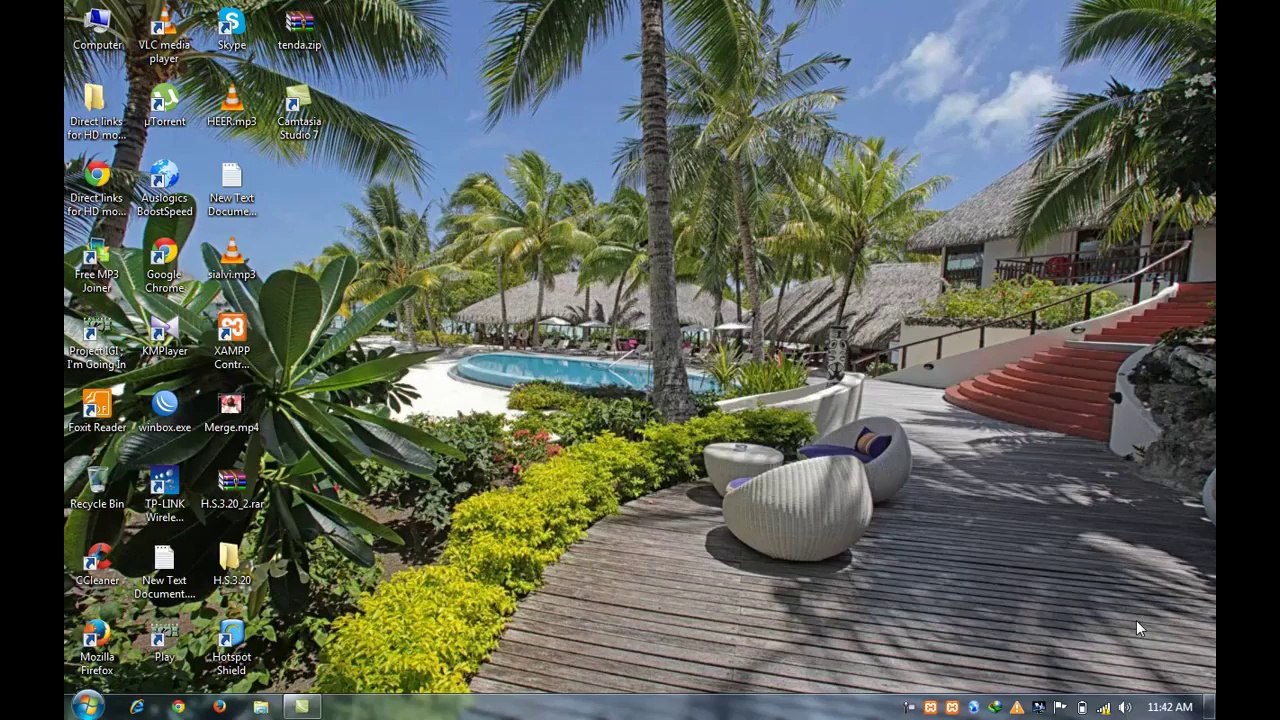Launch Internet Explorer from the taskbar
Screen dimensions: 1280x720
(x=137, y=707)
